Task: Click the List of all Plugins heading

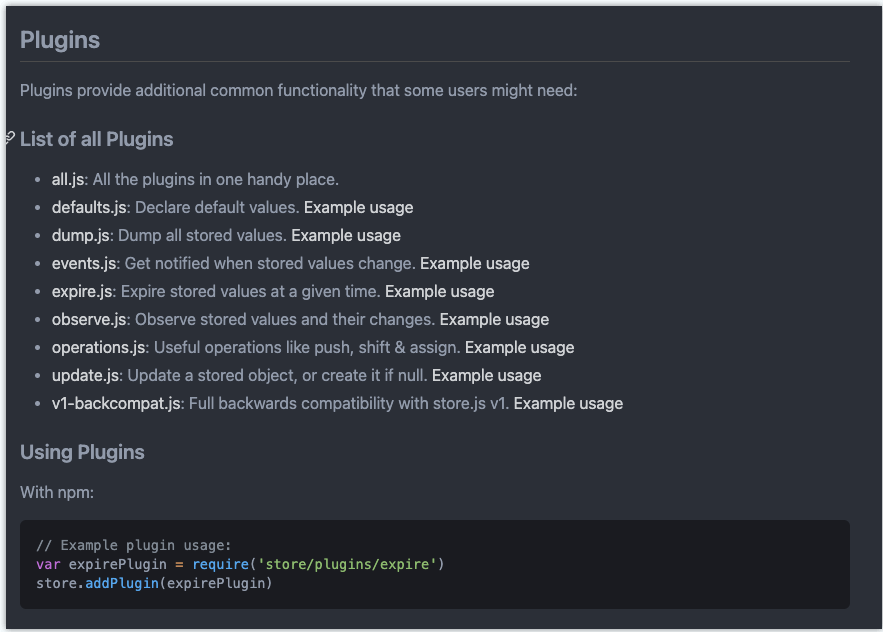Action: (97, 139)
